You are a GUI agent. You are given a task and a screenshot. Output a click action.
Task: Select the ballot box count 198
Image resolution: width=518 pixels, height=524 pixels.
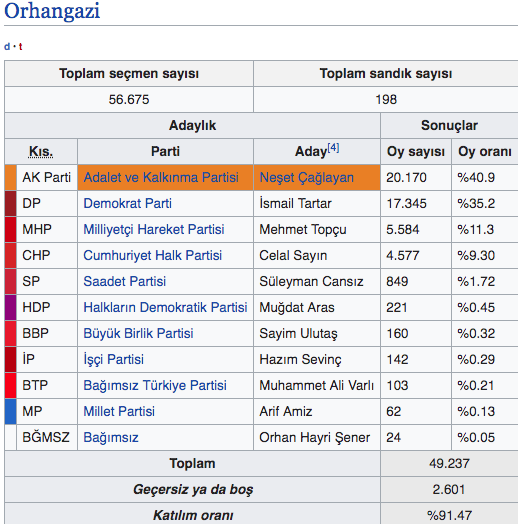[x=386, y=100]
